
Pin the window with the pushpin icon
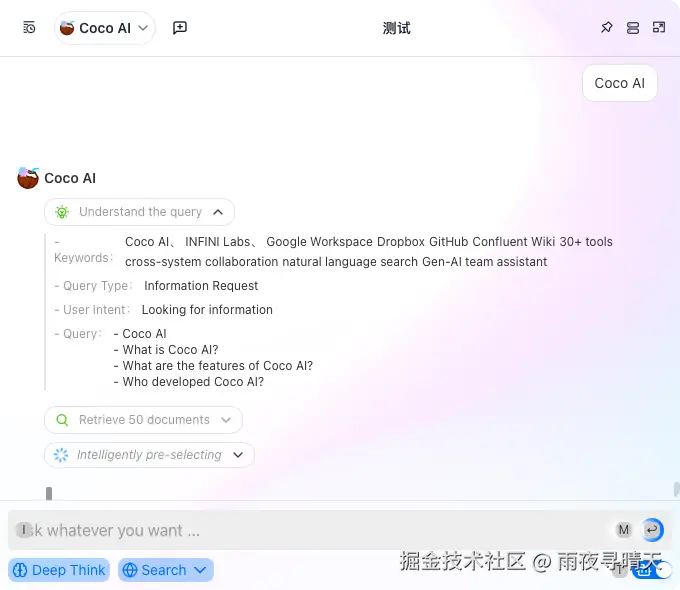point(606,28)
